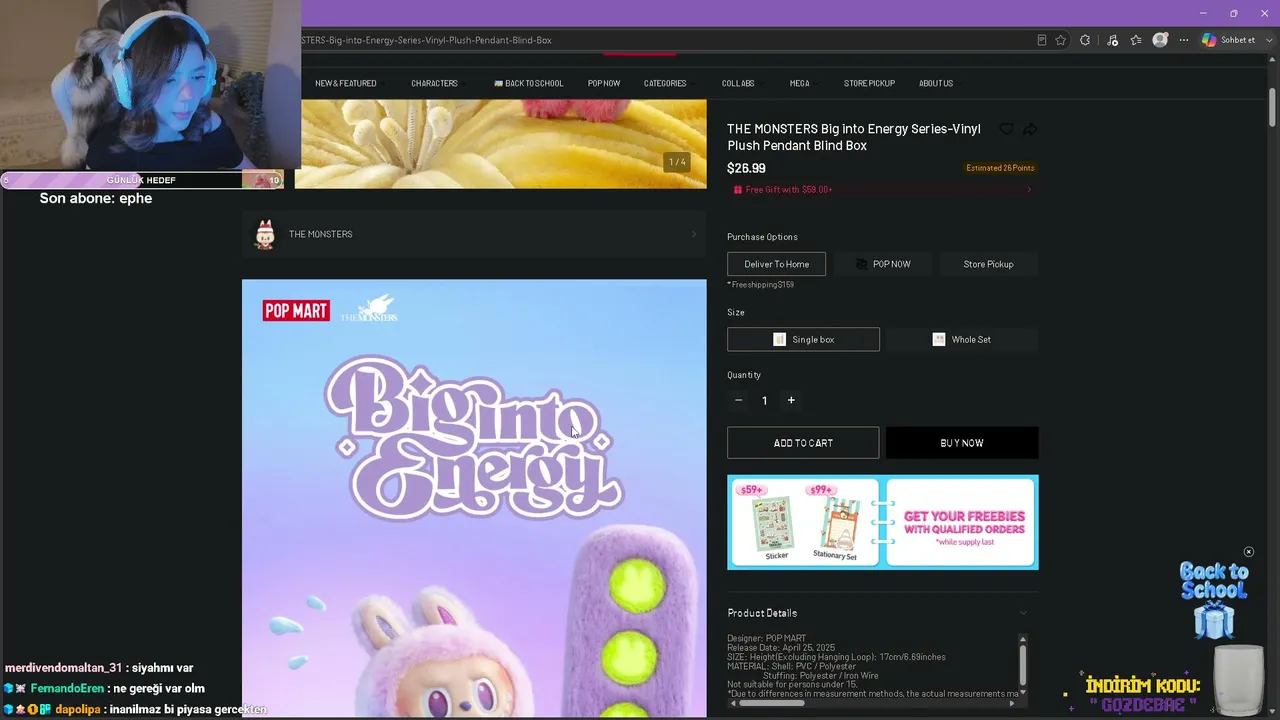Click Release Date: April 25, 2025 text

tap(781, 648)
